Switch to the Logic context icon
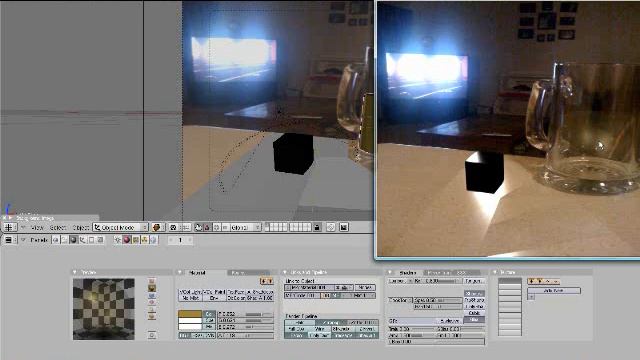Viewport: 640px width, 360px height. coord(56,240)
